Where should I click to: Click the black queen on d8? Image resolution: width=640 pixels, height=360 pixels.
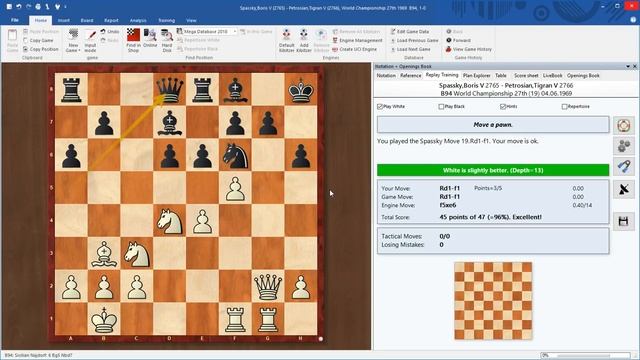(169, 89)
